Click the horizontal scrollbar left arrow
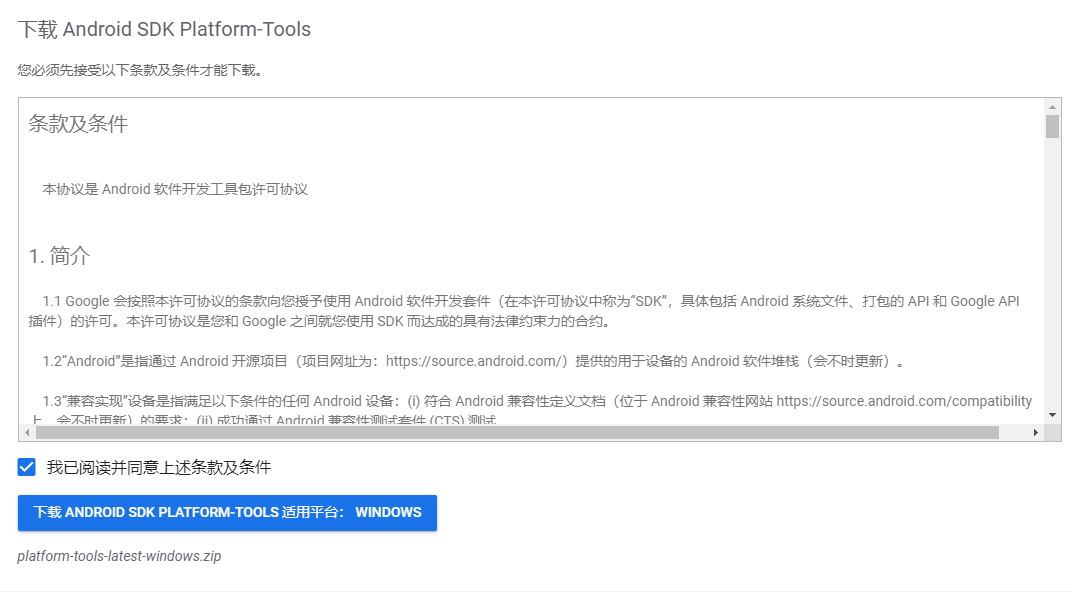This screenshot has width=1072, height=592. pyautogui.click(x=27, y=433)
